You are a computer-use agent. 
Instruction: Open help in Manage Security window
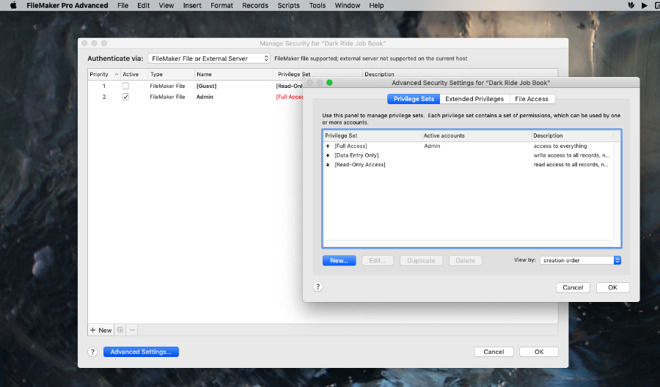pyautogui.click(x=93, y=352)
